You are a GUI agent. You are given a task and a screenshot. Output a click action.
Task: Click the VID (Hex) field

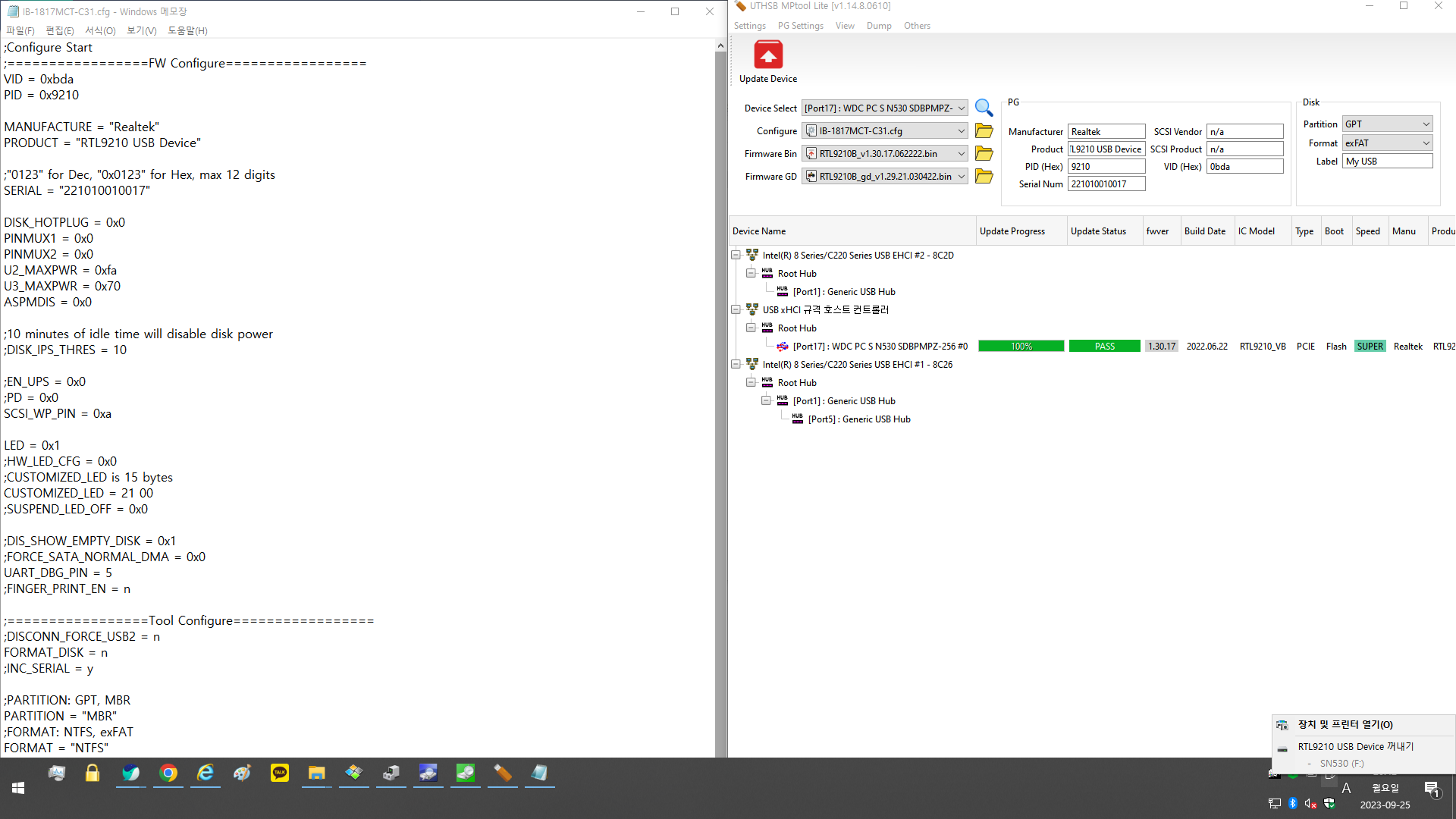click(1244, 166)
